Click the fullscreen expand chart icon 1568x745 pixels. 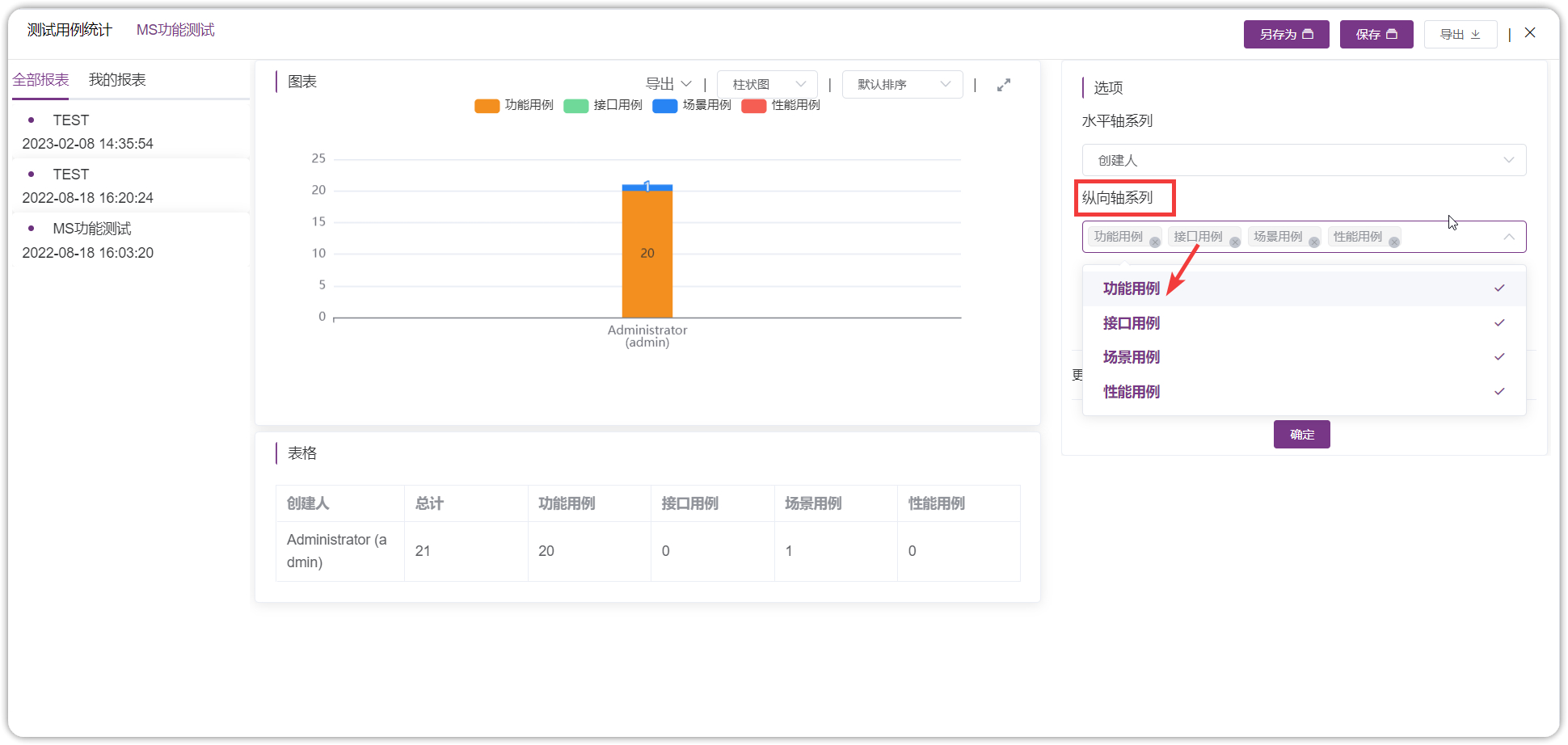(1004, 85)
